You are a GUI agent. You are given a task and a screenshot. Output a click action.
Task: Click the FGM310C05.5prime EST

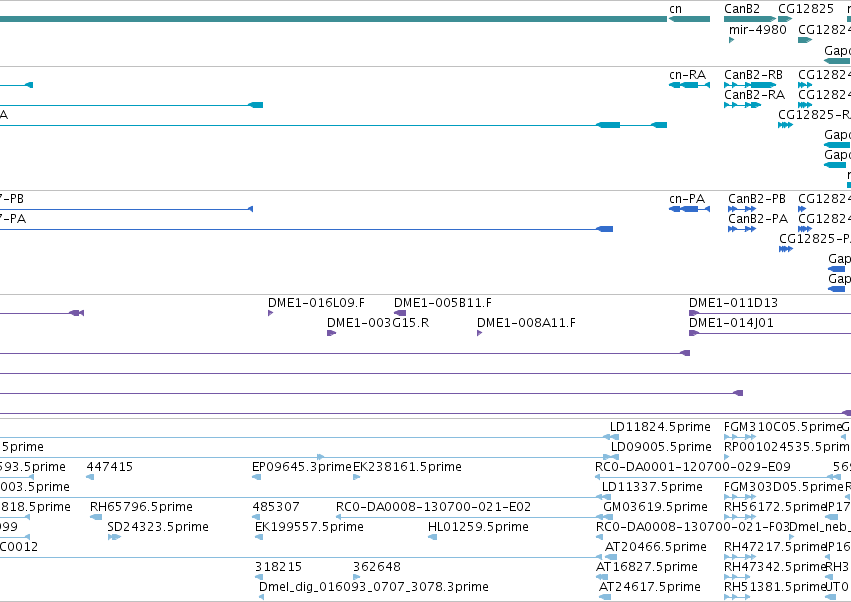740,438
